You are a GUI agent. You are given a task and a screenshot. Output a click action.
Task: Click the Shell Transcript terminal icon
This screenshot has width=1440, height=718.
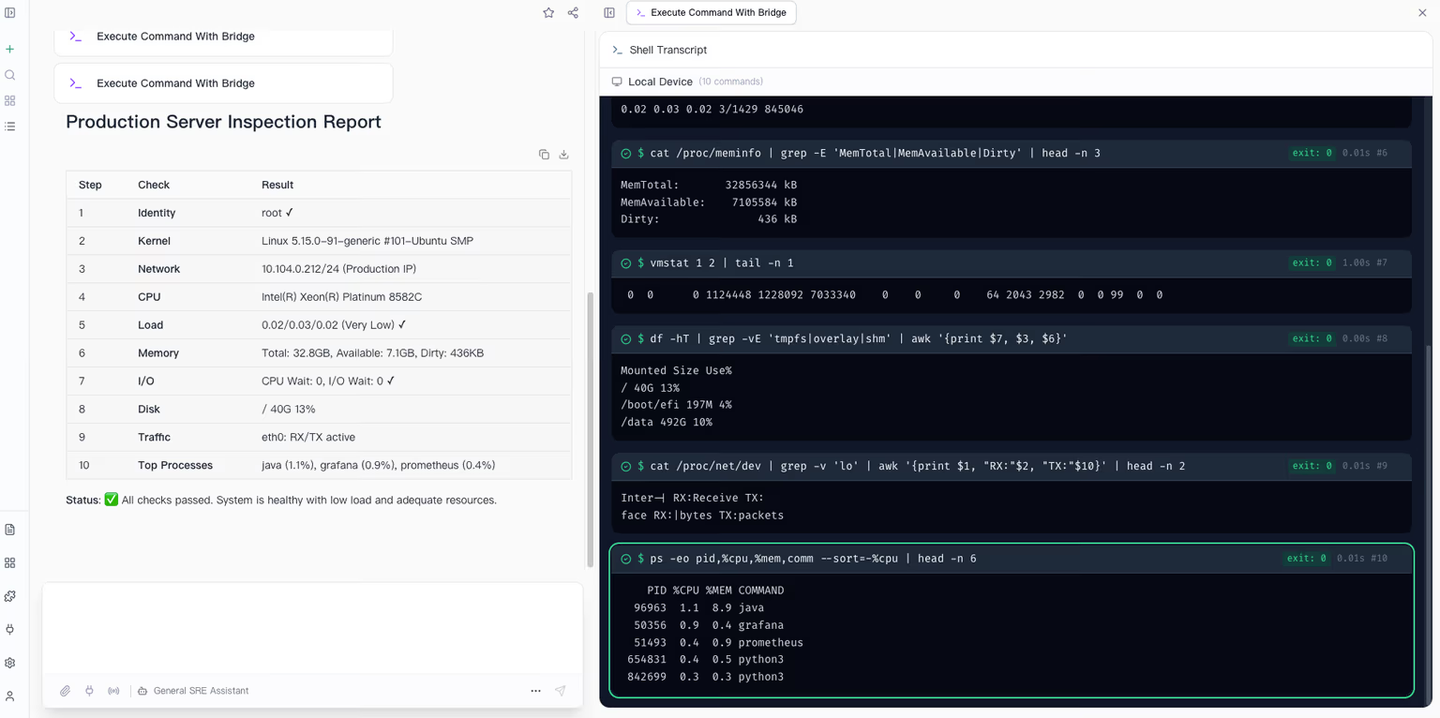coord(617,50)
